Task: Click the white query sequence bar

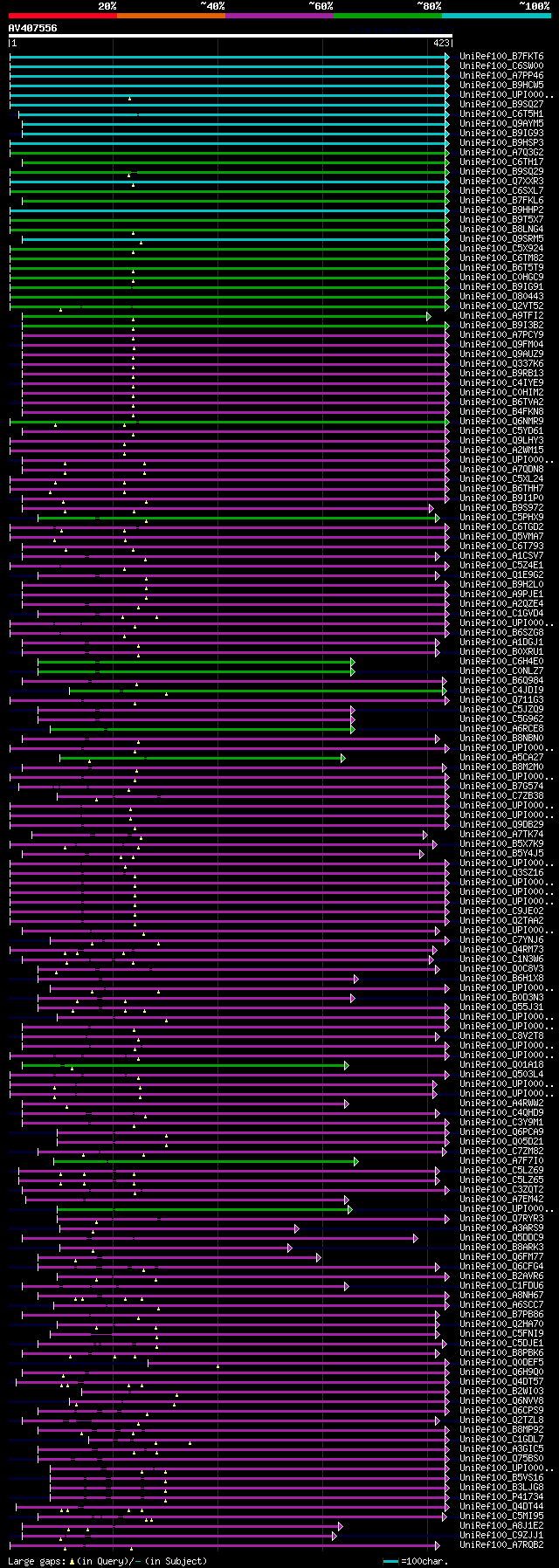Action: 231,36
